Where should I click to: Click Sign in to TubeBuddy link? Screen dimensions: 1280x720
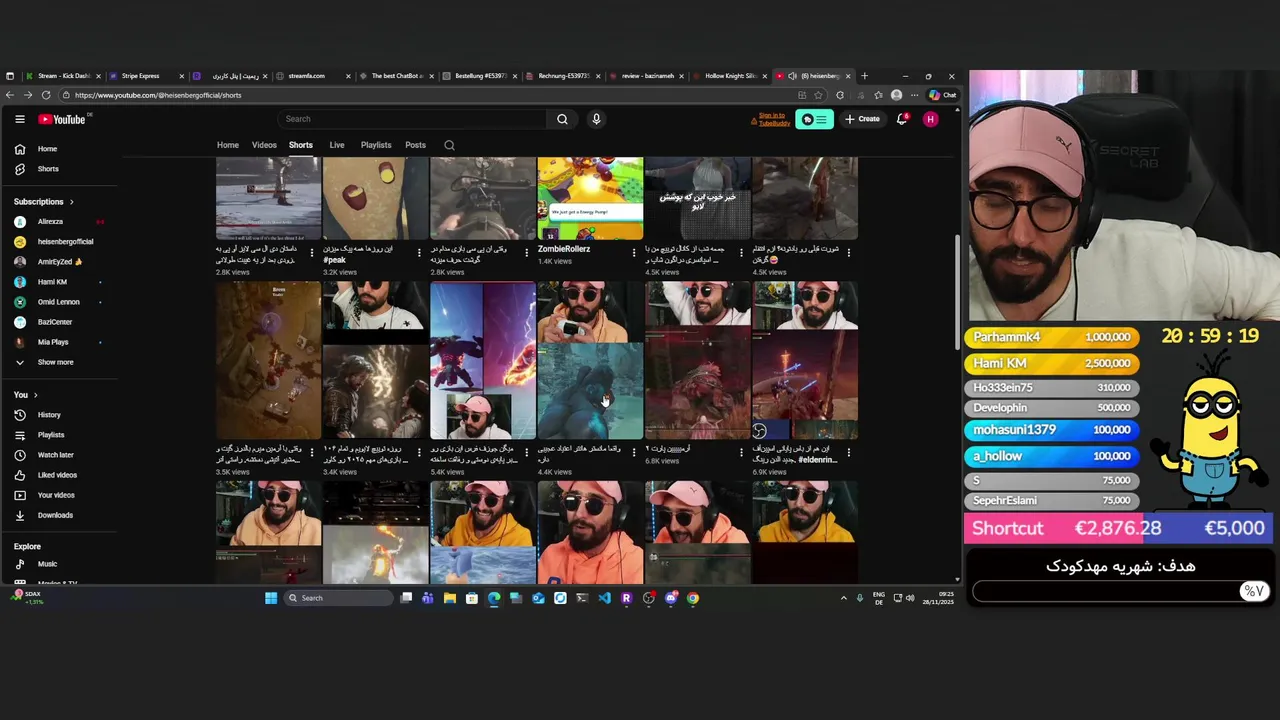coord(772,119)
